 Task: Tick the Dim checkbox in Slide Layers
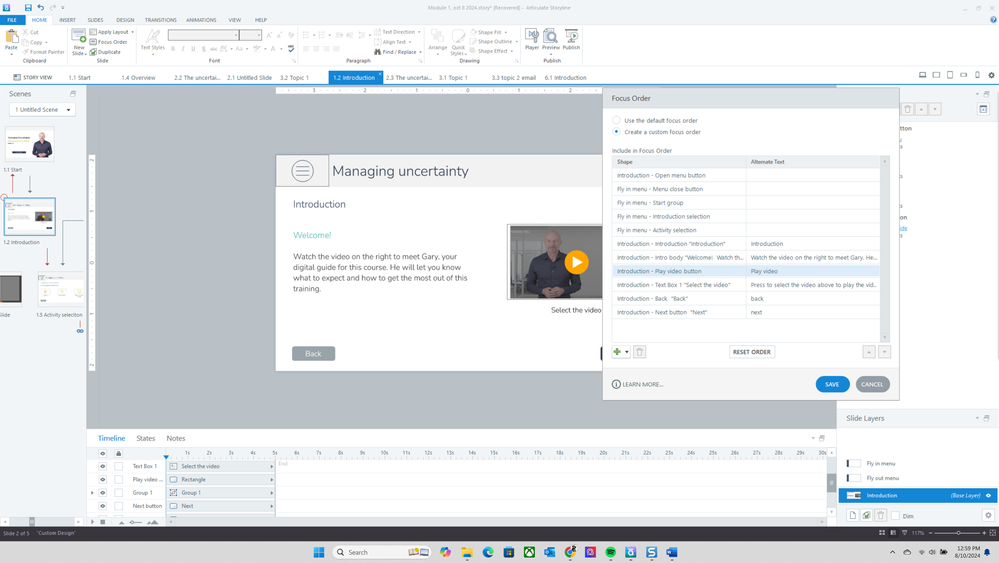895,516
